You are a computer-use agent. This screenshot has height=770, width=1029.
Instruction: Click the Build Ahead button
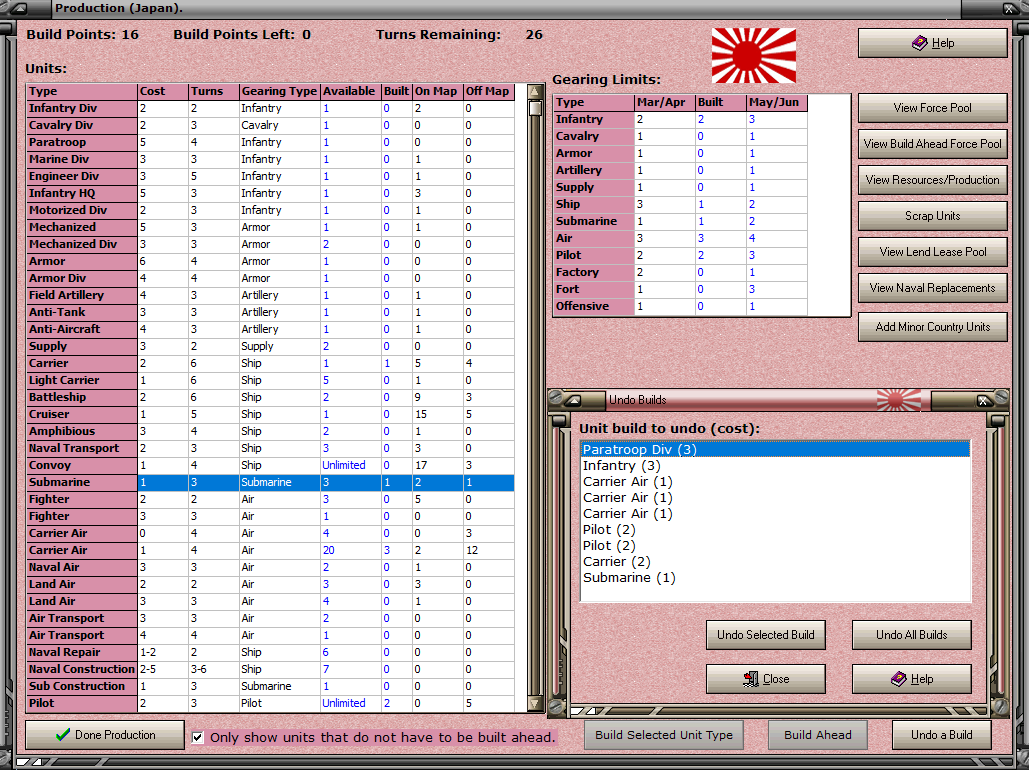pos(818,735)
